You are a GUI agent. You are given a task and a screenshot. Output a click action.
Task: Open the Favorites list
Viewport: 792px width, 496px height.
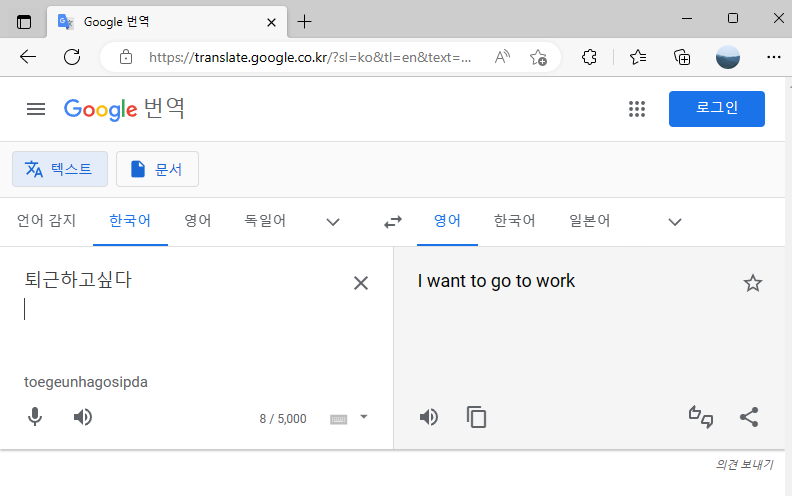point(638,57)
